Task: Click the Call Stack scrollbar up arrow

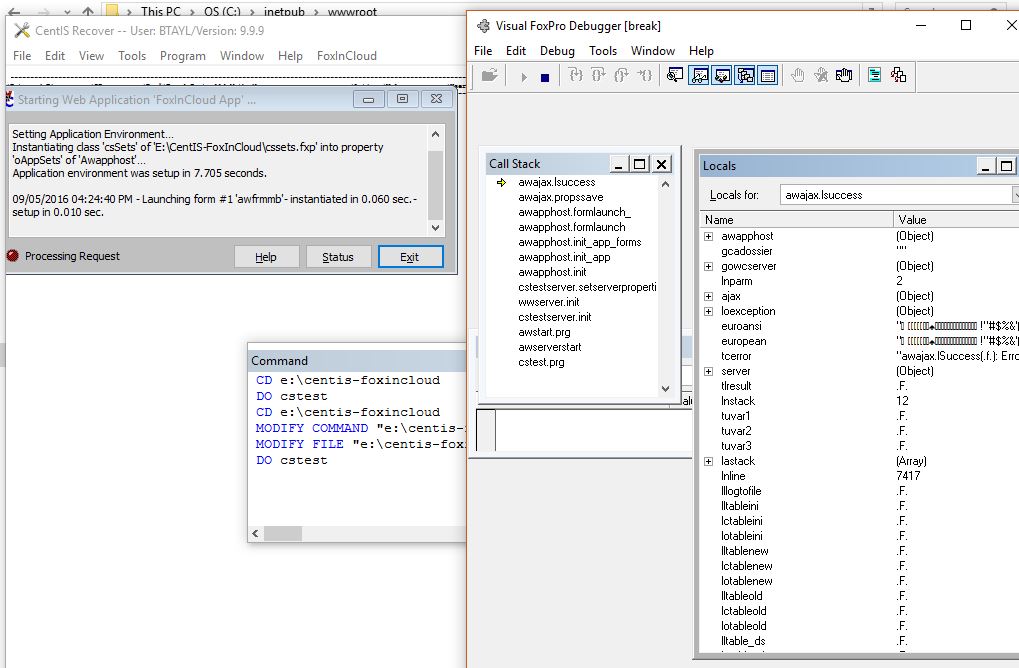Action: 665,184
